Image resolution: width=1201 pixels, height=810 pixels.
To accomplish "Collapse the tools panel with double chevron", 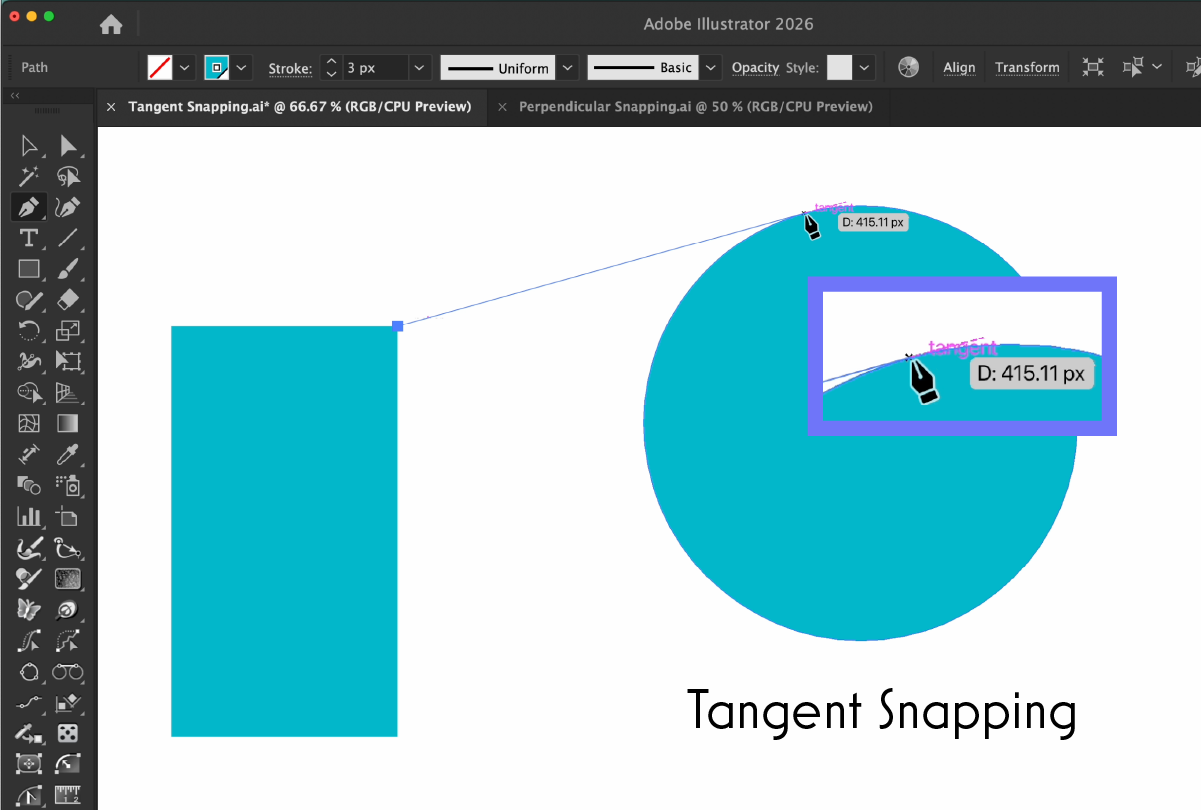I will click(x=15, y=96).
